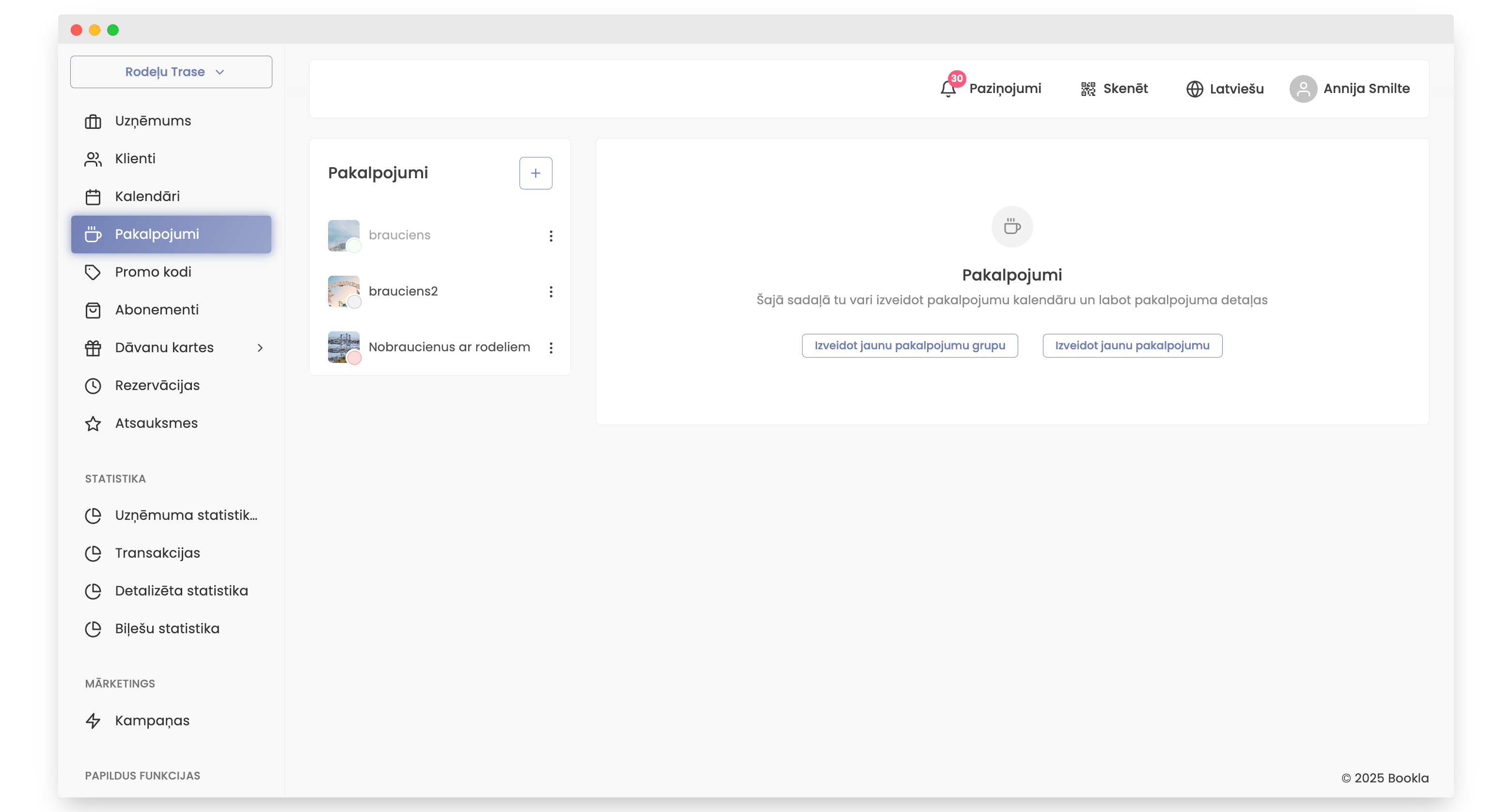This screenshot has width=1512, height=812.
Task: Open three-dot menu for Nobraucienus ar rodeliem
Action: [551, 348]
